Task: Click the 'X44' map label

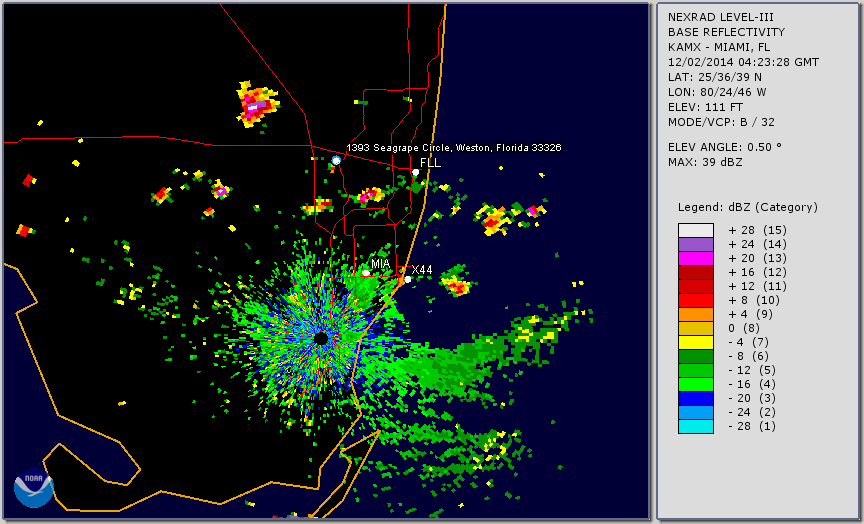Action: [422, 270]
